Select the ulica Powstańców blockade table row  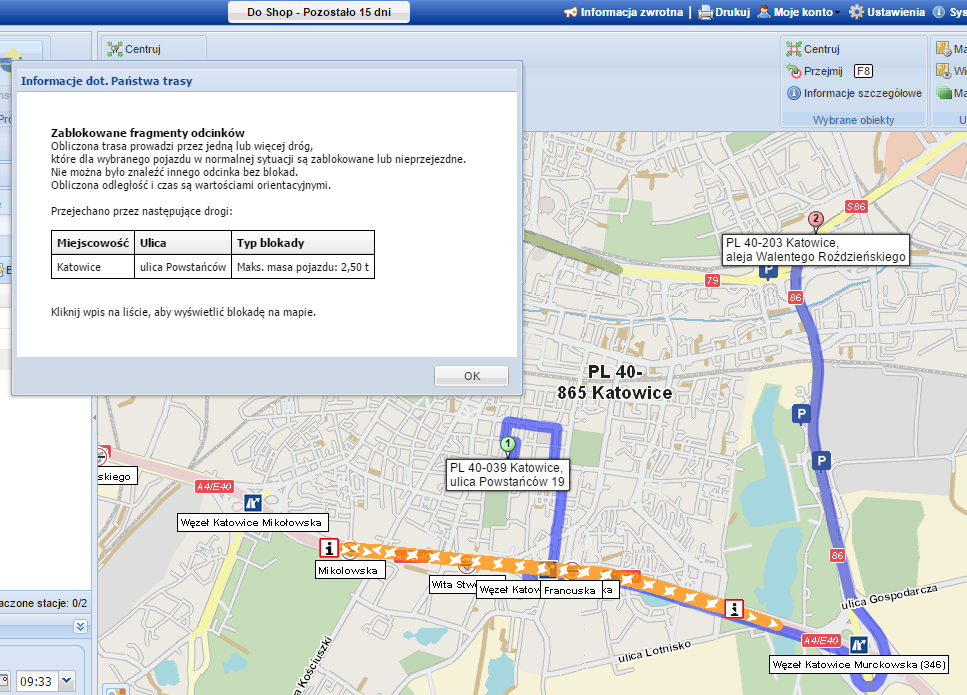[212, 267]
